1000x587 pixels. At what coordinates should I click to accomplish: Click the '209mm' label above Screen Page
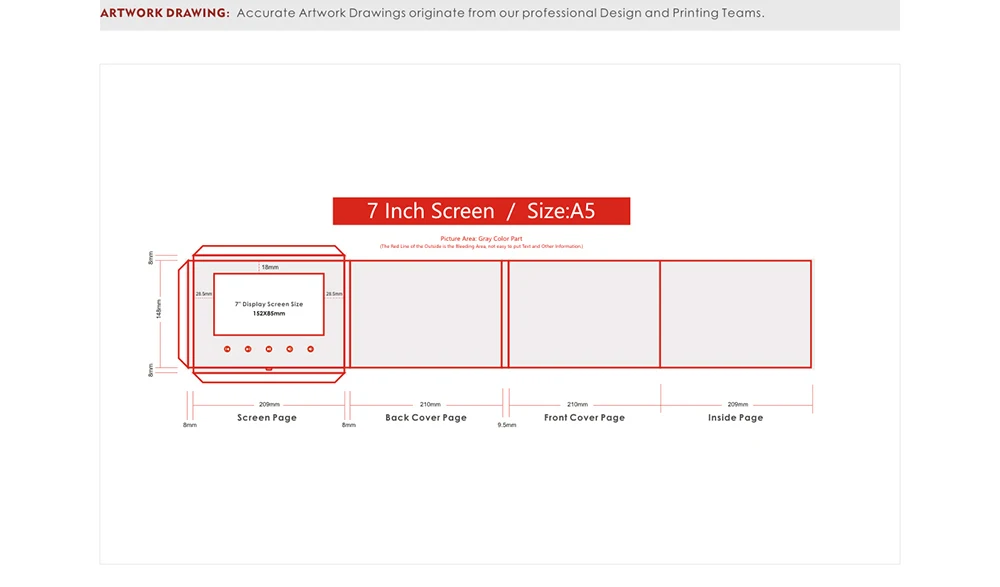tap(269, 405)
